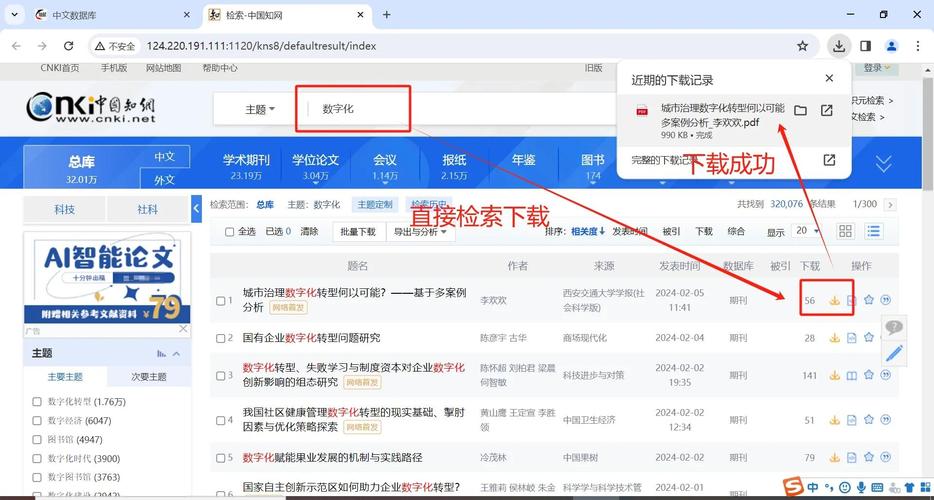934x500 pixels.
Task: Switch results to grid view
Action: 845,231
